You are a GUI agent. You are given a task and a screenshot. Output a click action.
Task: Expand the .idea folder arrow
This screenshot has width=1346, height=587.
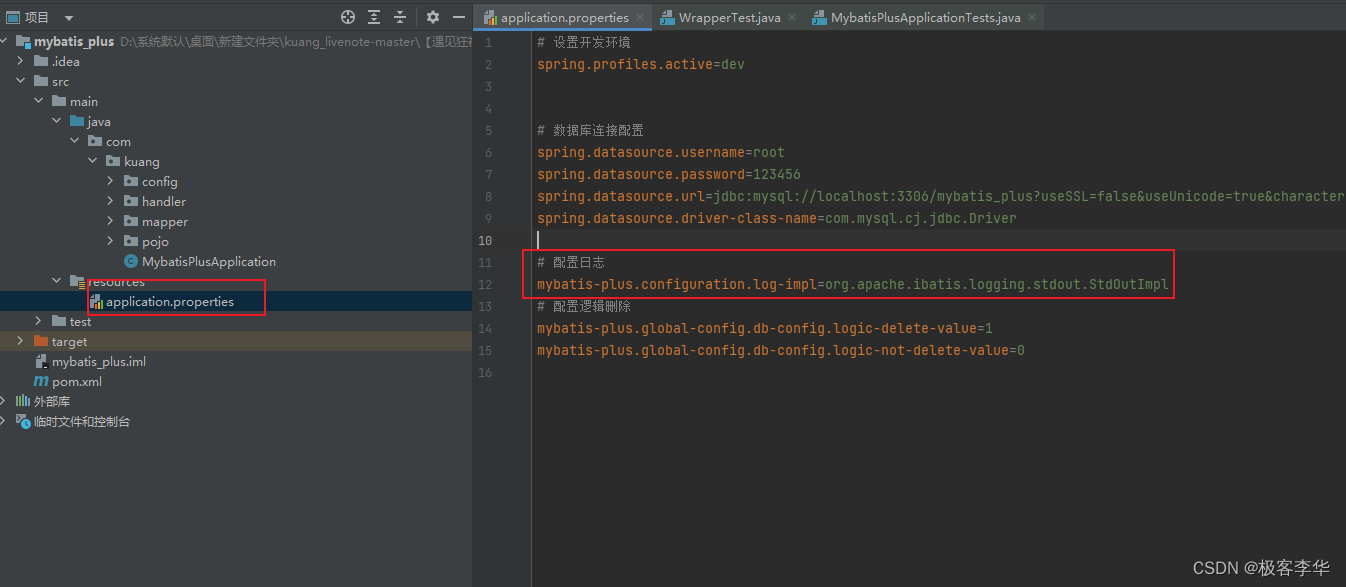pyautogui.click(x=21, y=61)
